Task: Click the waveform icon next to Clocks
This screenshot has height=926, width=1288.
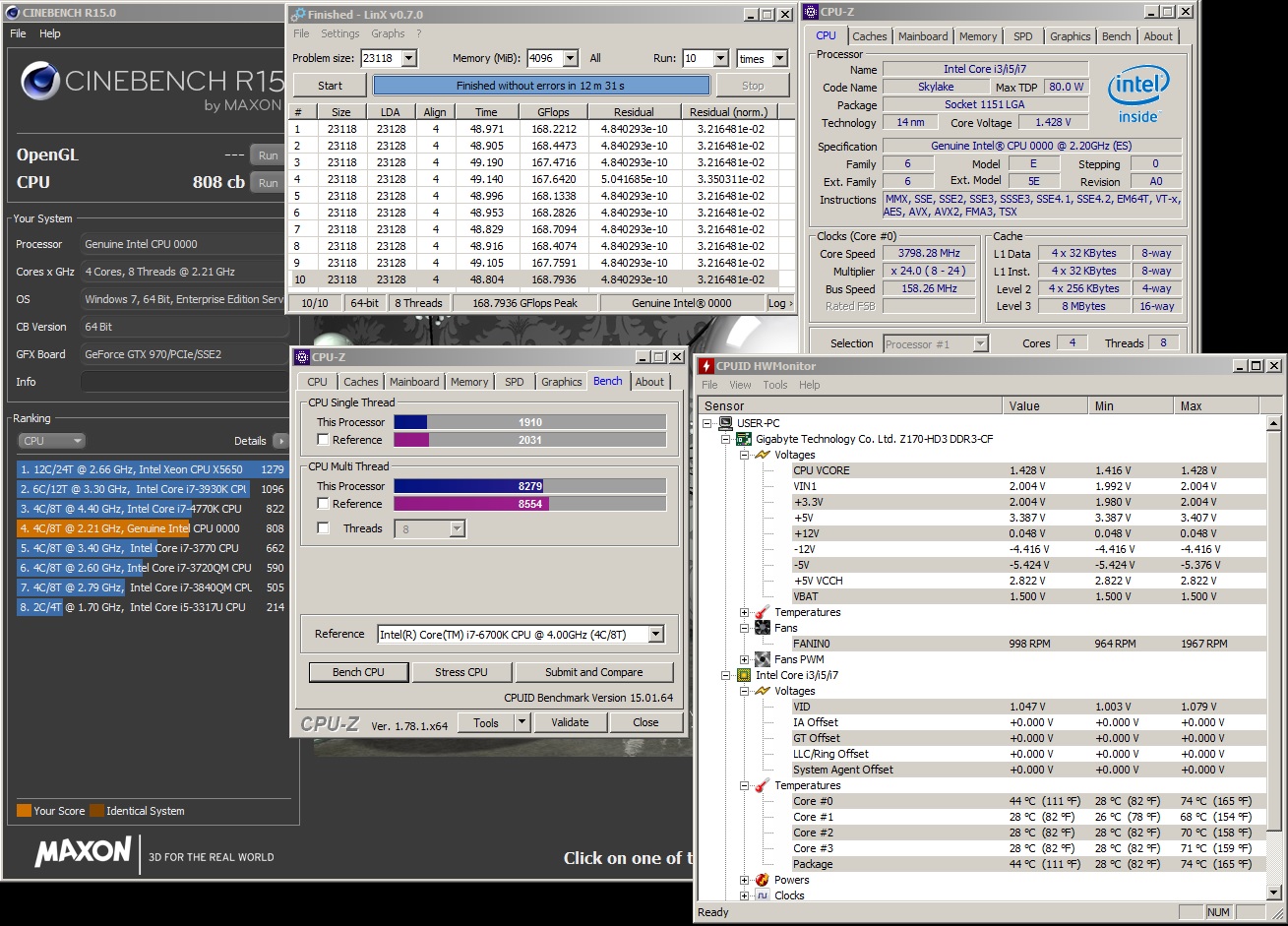Action: coord(763,895)
